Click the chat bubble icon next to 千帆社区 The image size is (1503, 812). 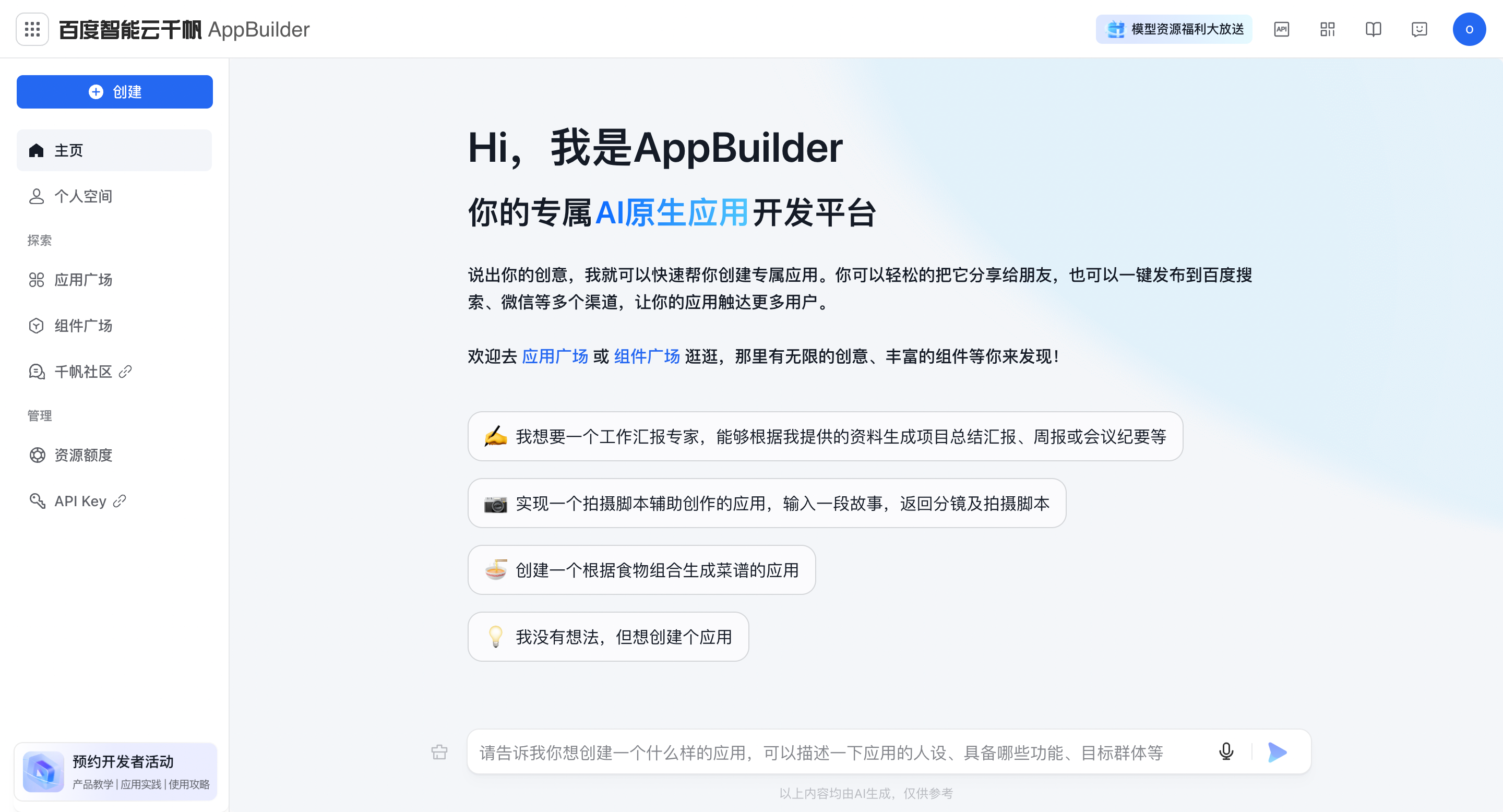(x=37, y=372)
